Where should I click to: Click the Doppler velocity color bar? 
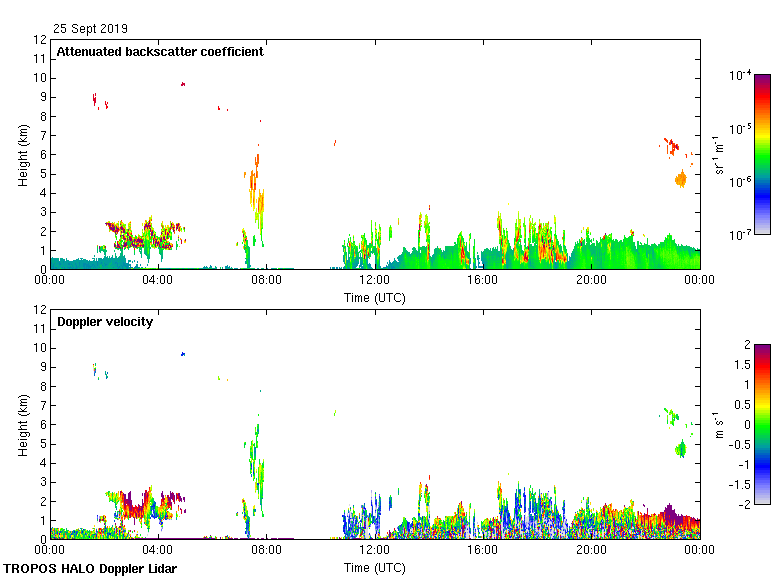click(762, 424)
